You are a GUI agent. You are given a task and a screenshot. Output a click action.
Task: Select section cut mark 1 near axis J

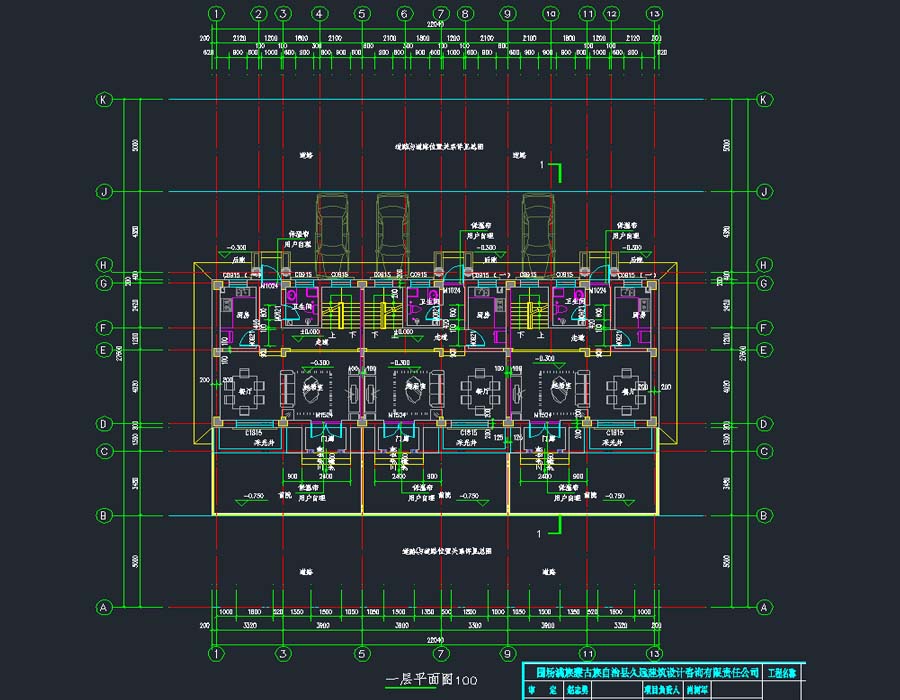pyautogui.click(x=550, y=171)
